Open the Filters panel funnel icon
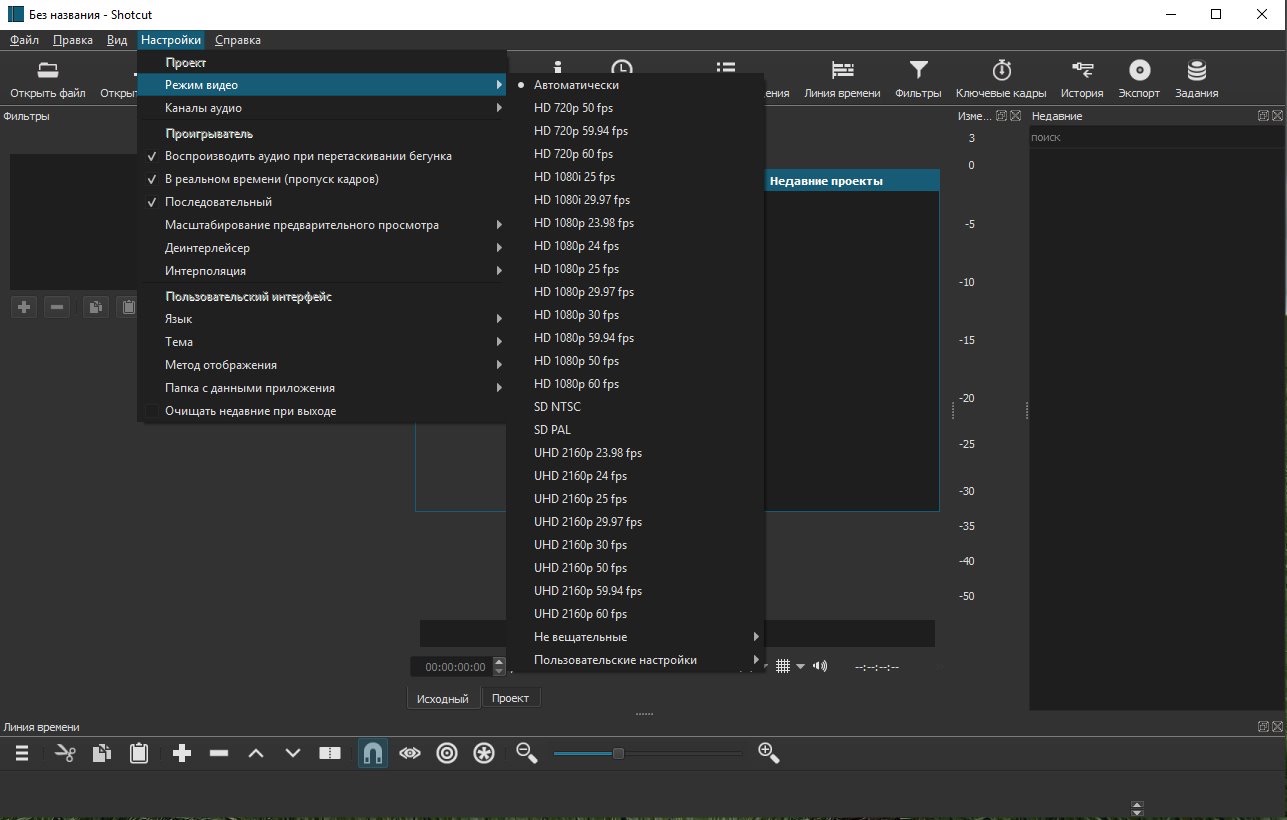The height and width of the screenshot is (820, 1287). pos(918,71)
